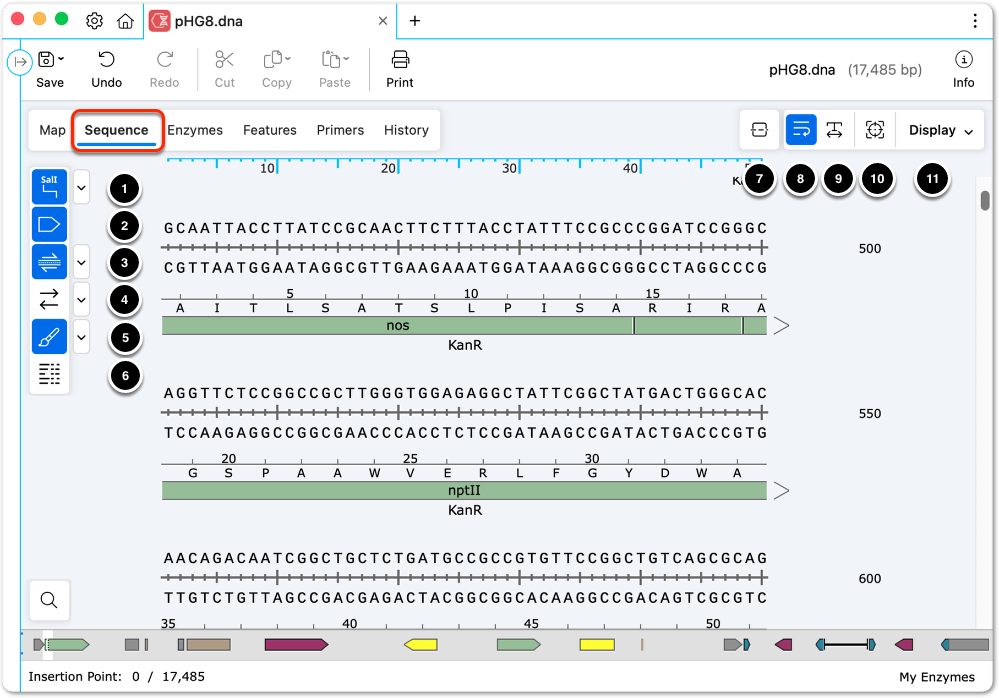Click the 600 position number
Screen dimensions: 999x698
coord(870,578)
